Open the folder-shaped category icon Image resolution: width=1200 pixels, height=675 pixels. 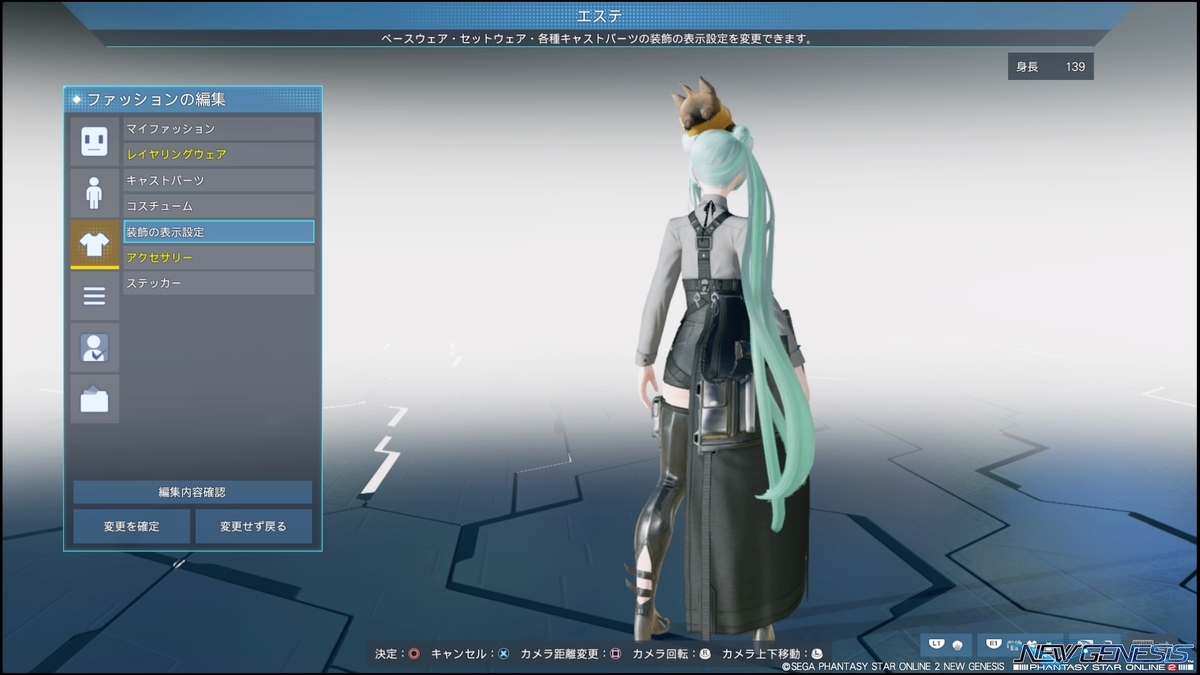[x=94, y=399]
